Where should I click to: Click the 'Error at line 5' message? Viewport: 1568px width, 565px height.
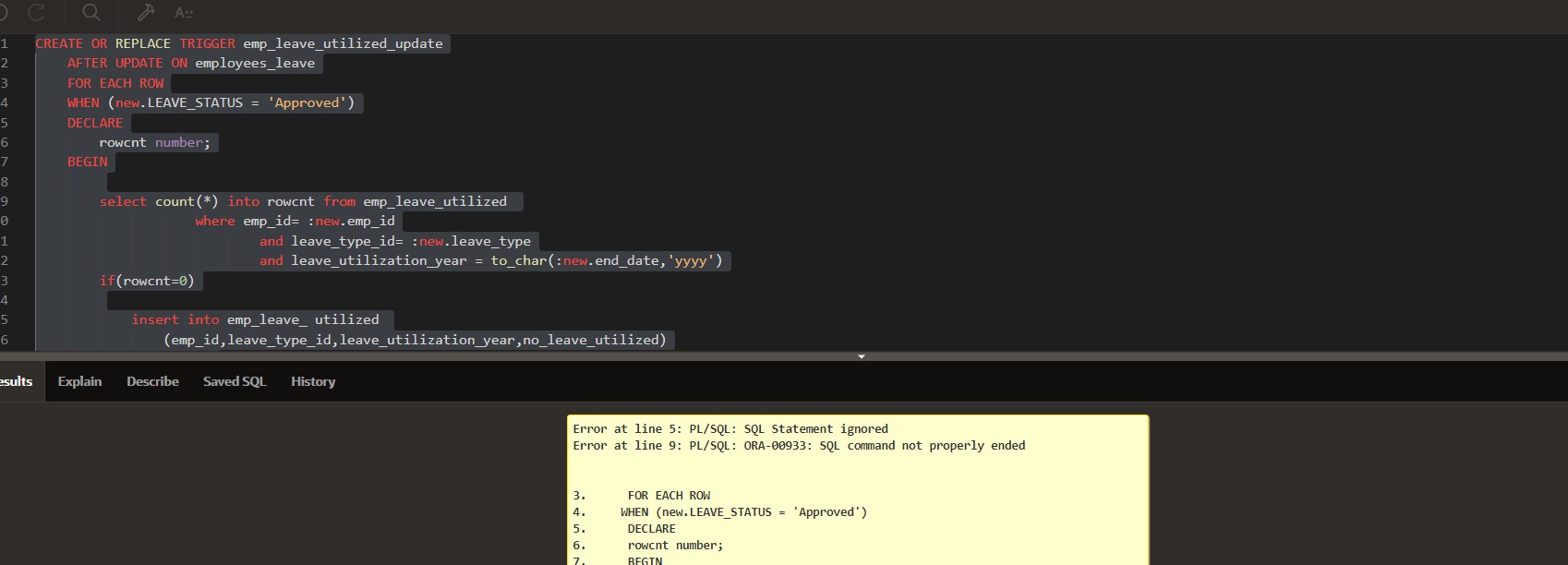pos(730,429)
